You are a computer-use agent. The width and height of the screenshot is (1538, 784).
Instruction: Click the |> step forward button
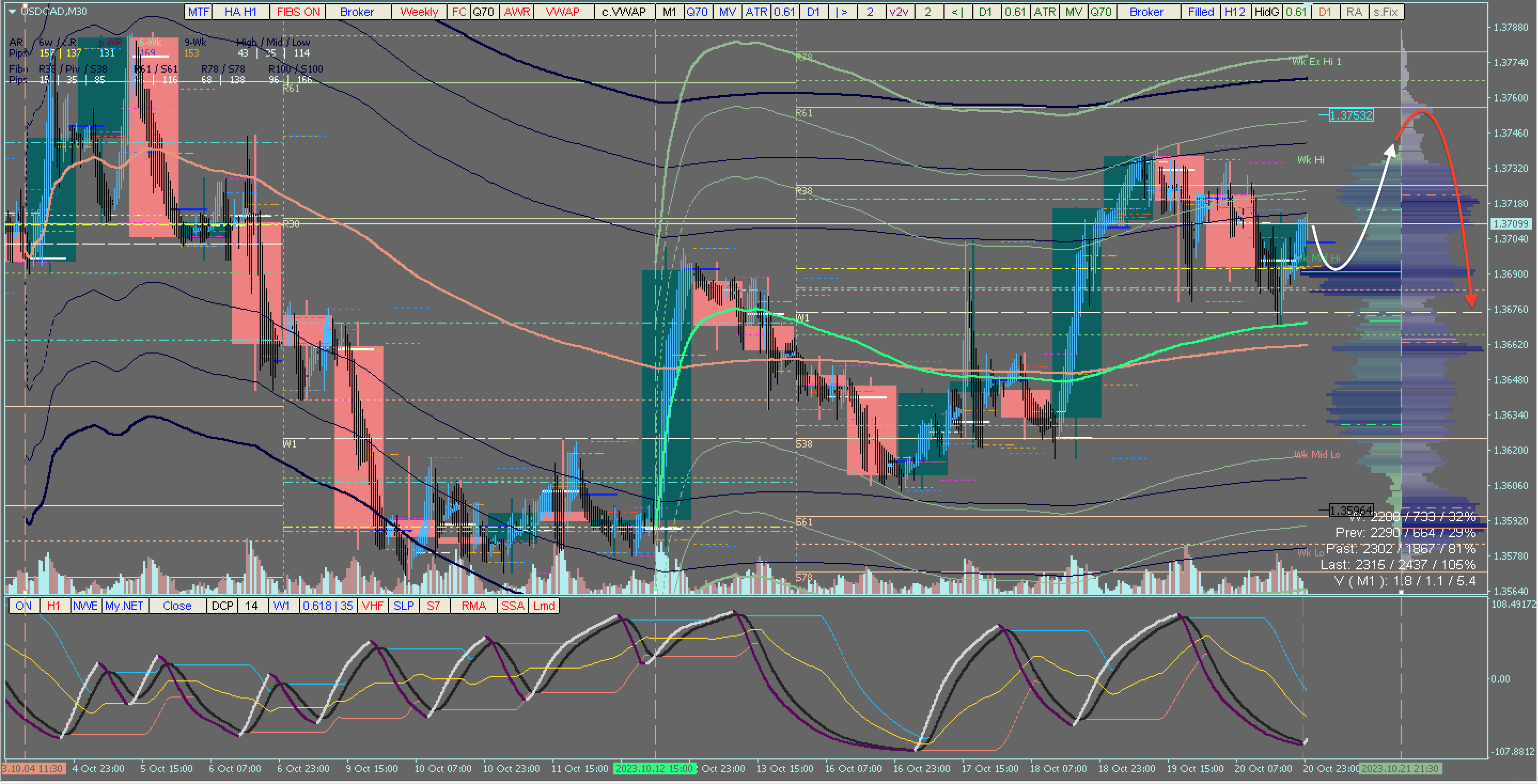pos(842,12)
